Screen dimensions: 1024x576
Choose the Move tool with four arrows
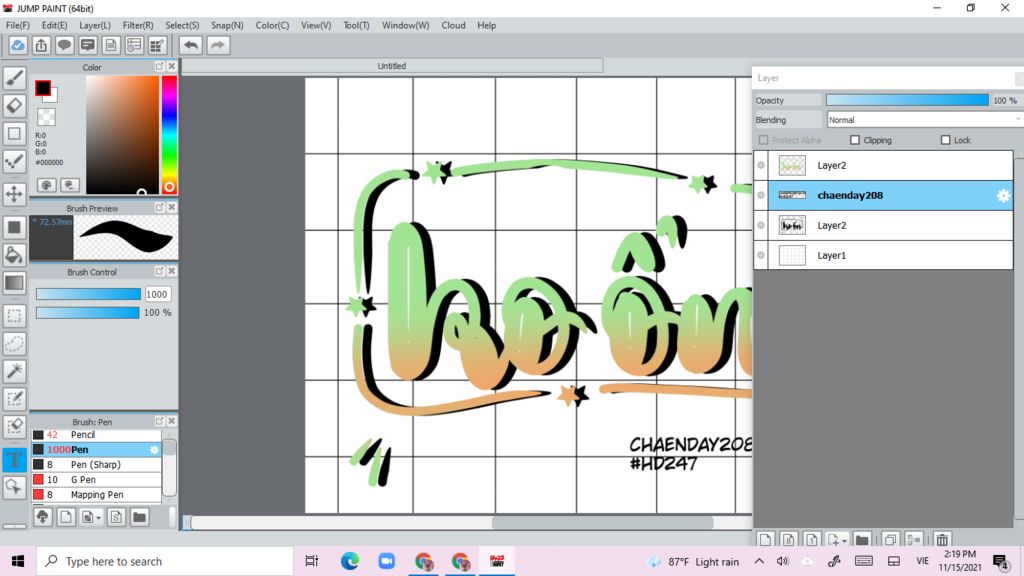coord(14,194)
